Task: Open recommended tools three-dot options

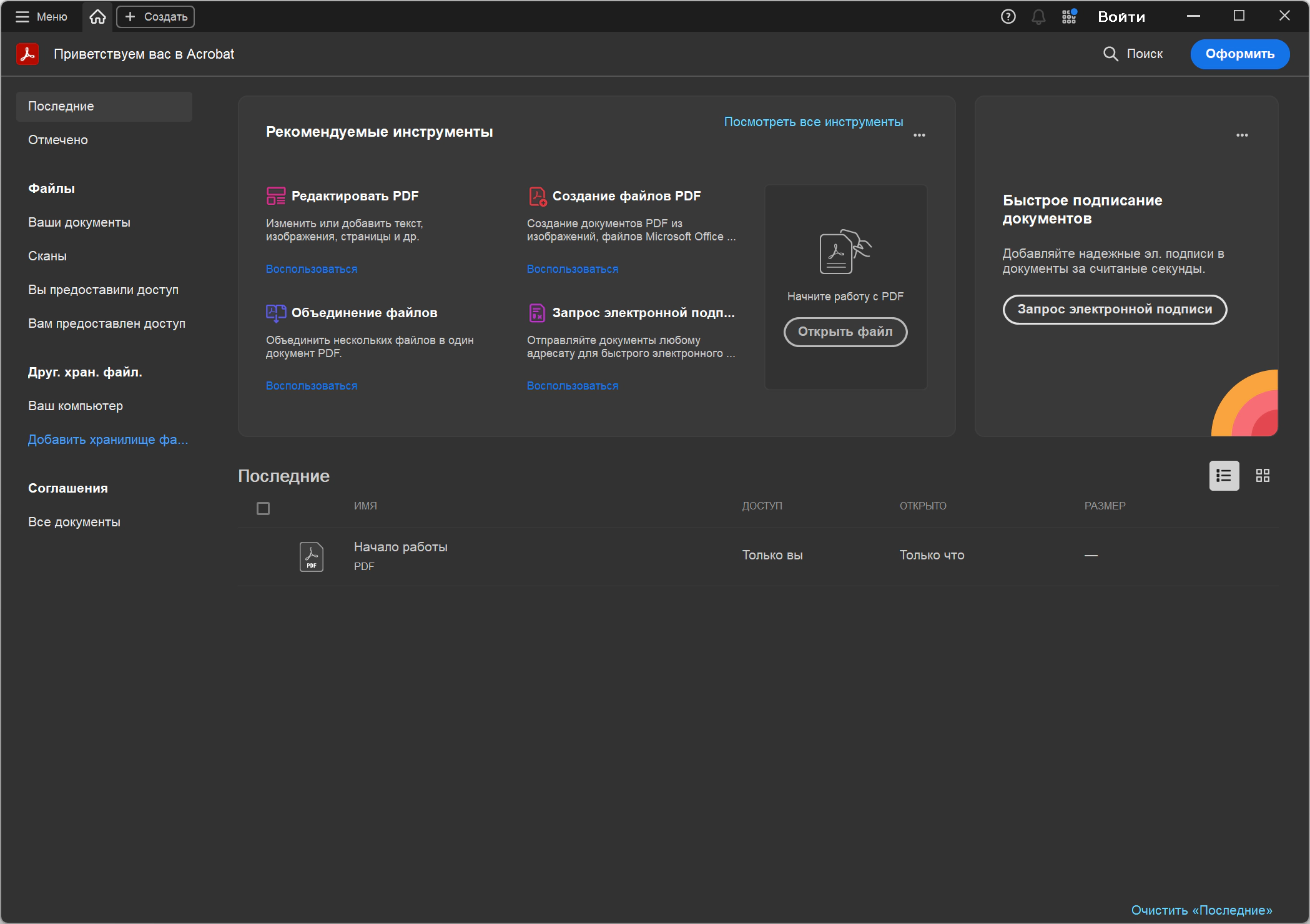Action: [x=919, y=135]
